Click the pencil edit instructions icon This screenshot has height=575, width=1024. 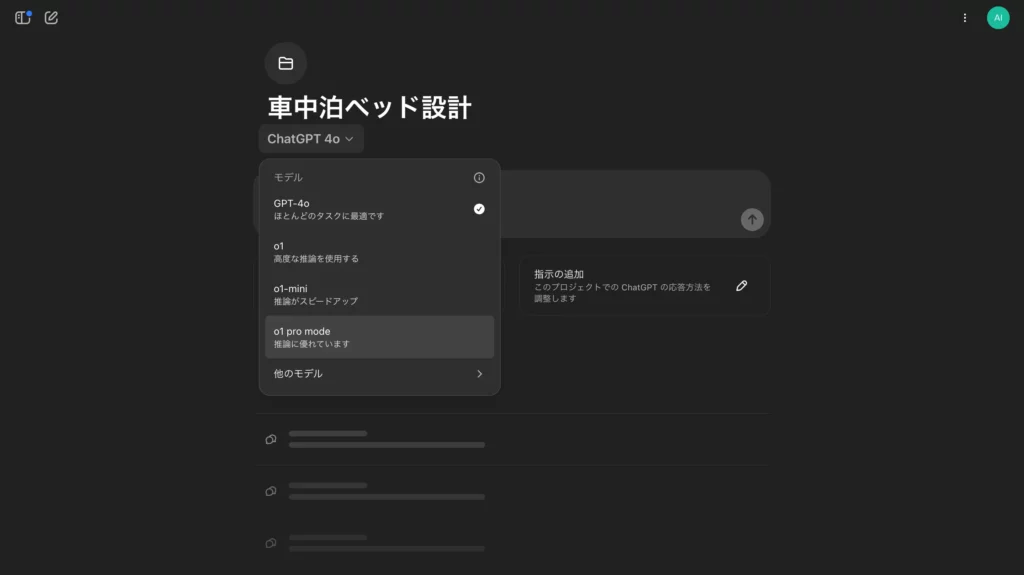click(x=741, y=286)
